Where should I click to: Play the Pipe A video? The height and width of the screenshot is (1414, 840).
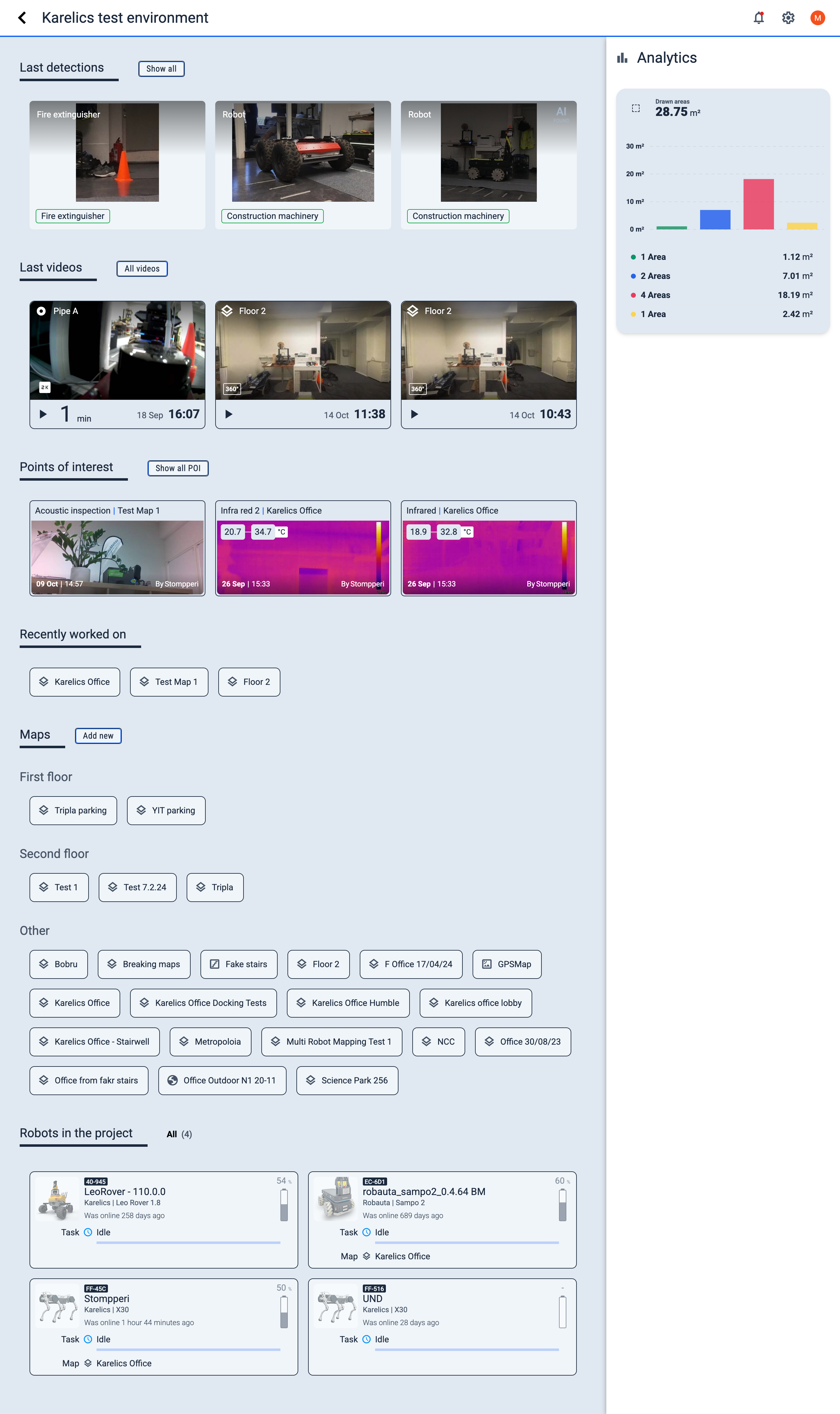coord(43,414)
